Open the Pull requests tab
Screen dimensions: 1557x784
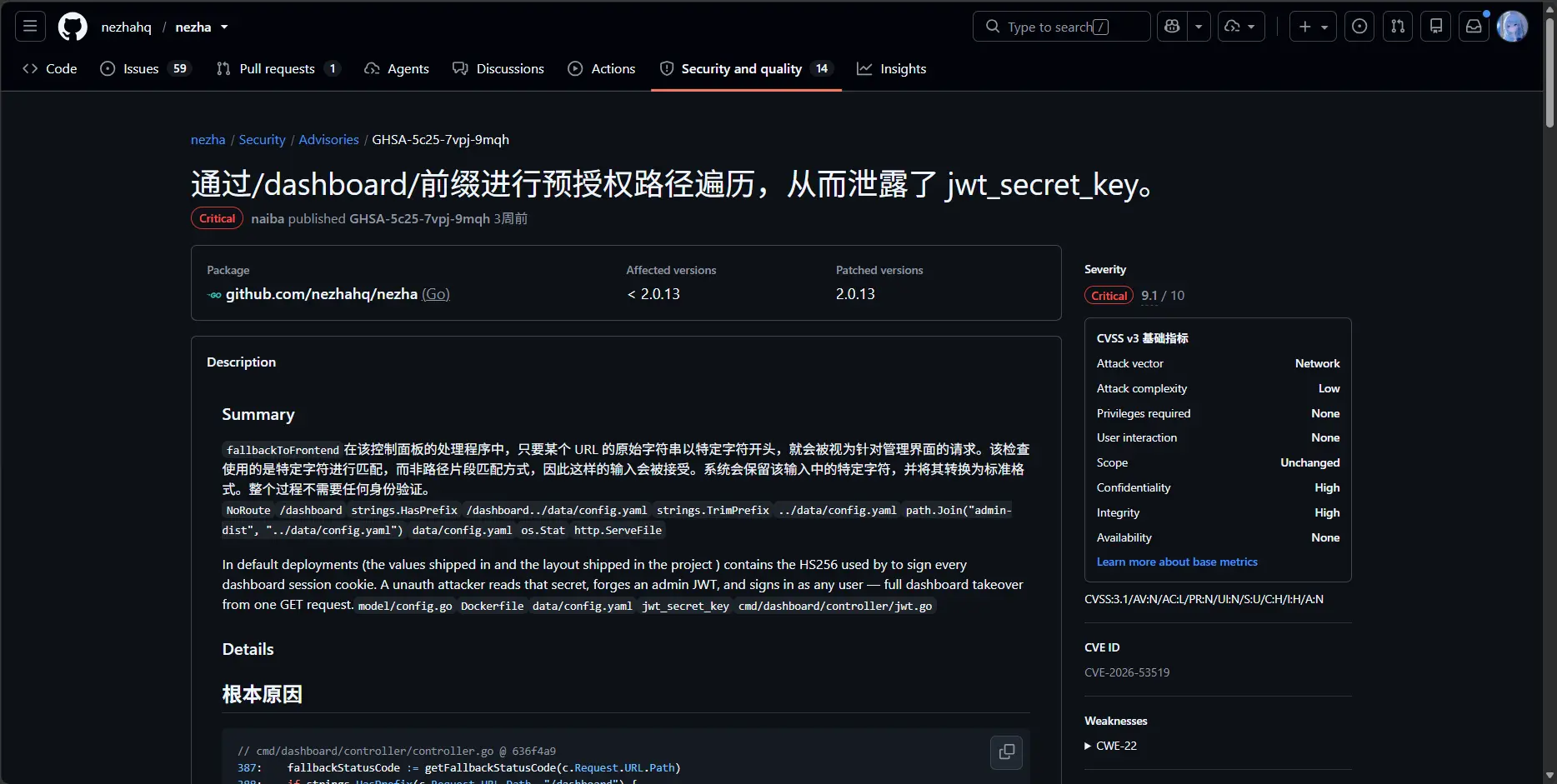pyautogui.click(x=278, y=68)
